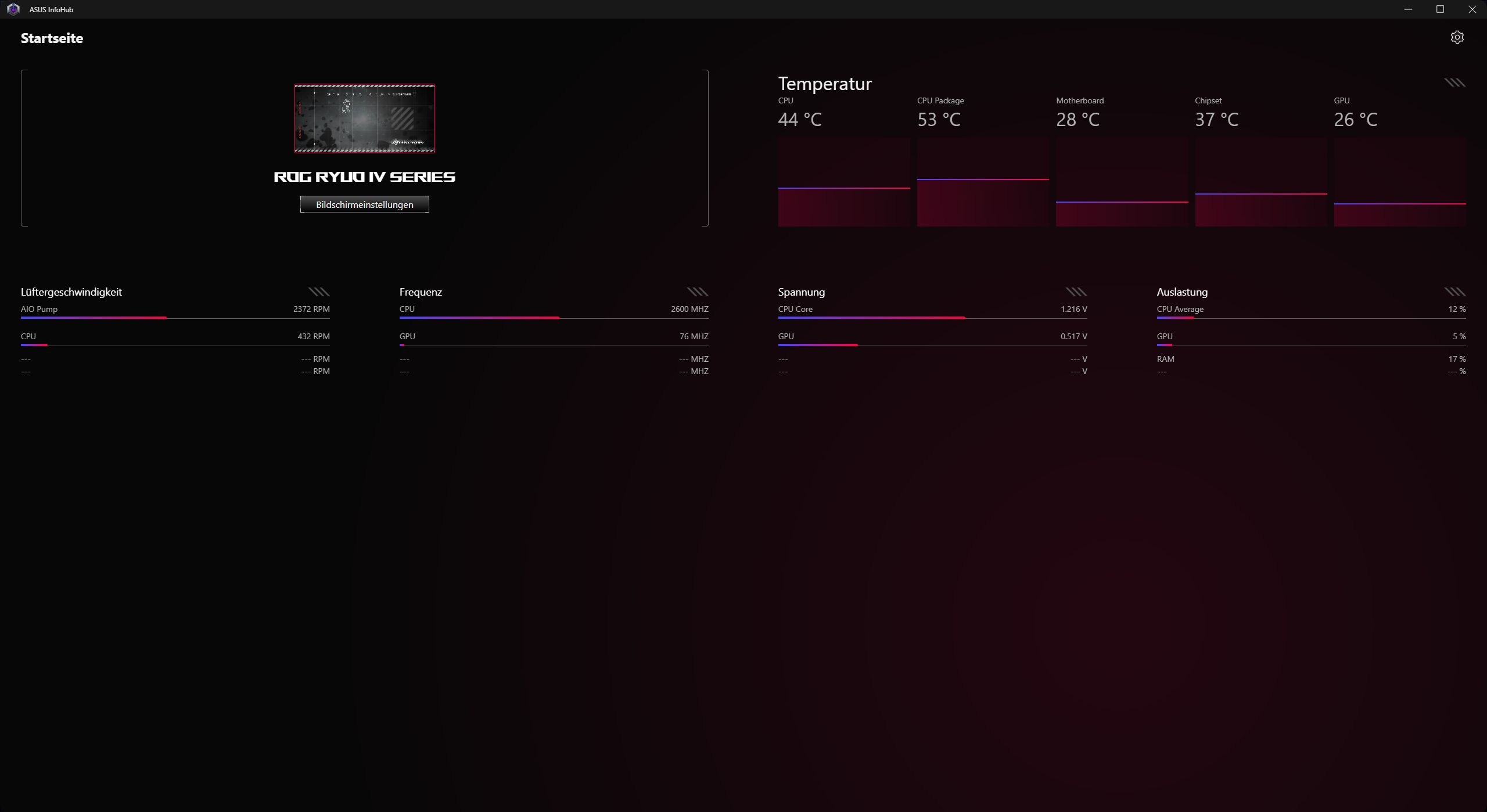Click the ROG Ryuo screen preview thumbnail
Viewport: 1487px width, 812px height.
click(364, 118)
